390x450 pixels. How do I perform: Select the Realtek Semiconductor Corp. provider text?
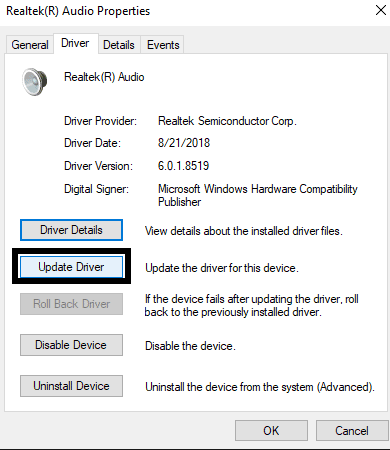[x=227, y=121]
